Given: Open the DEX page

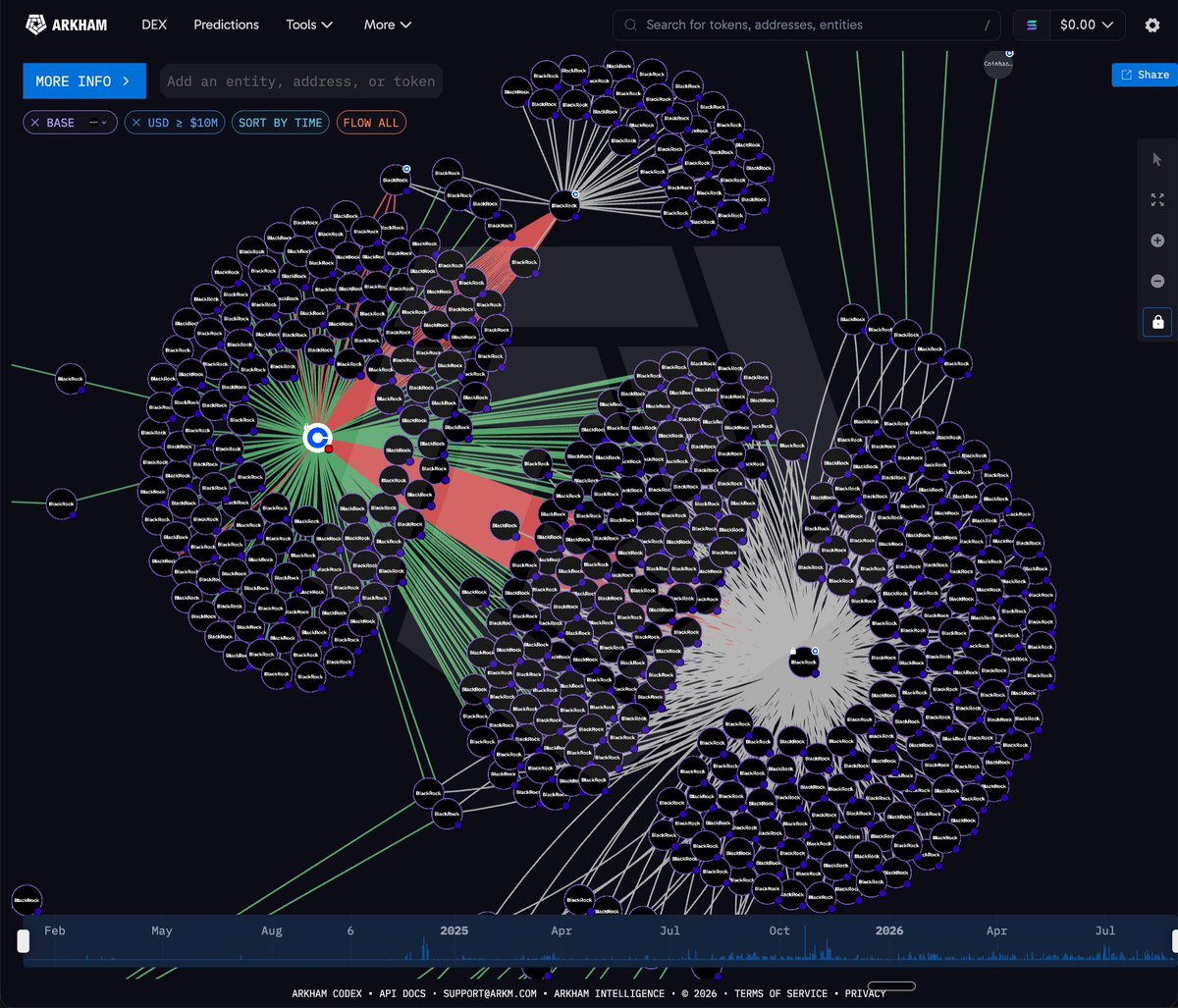Looking at the screenshot, I should [x=154, y=25].
